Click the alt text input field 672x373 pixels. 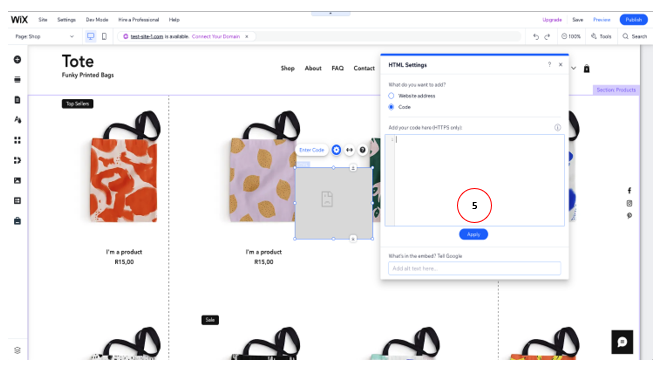coord(474,268)
